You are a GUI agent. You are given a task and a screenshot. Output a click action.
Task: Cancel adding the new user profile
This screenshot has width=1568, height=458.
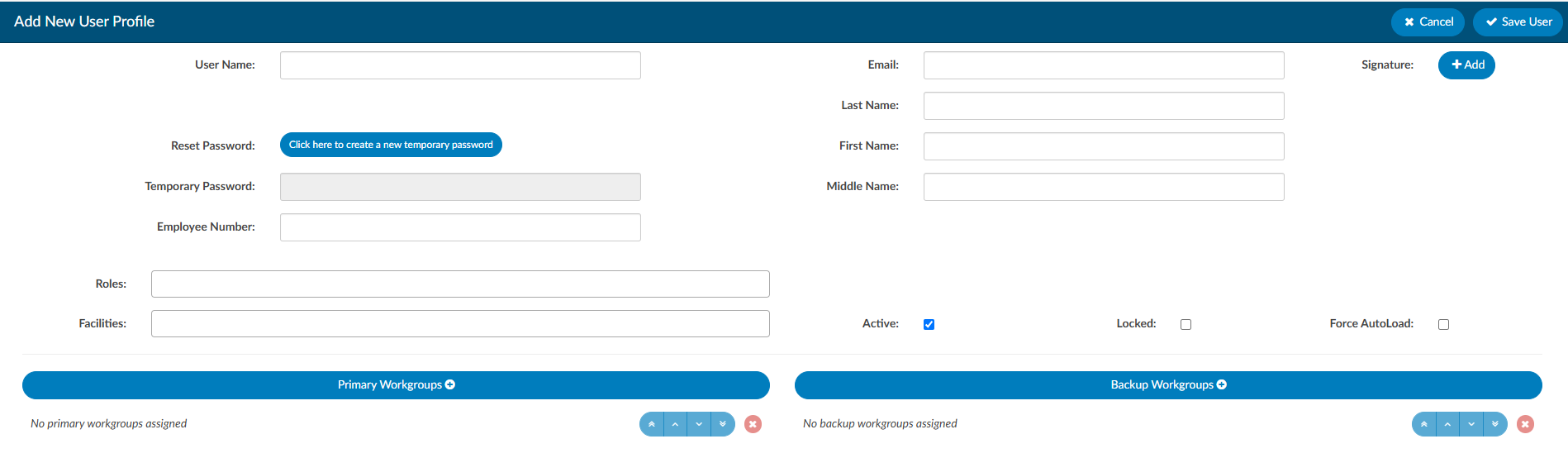coord(1428,22)
